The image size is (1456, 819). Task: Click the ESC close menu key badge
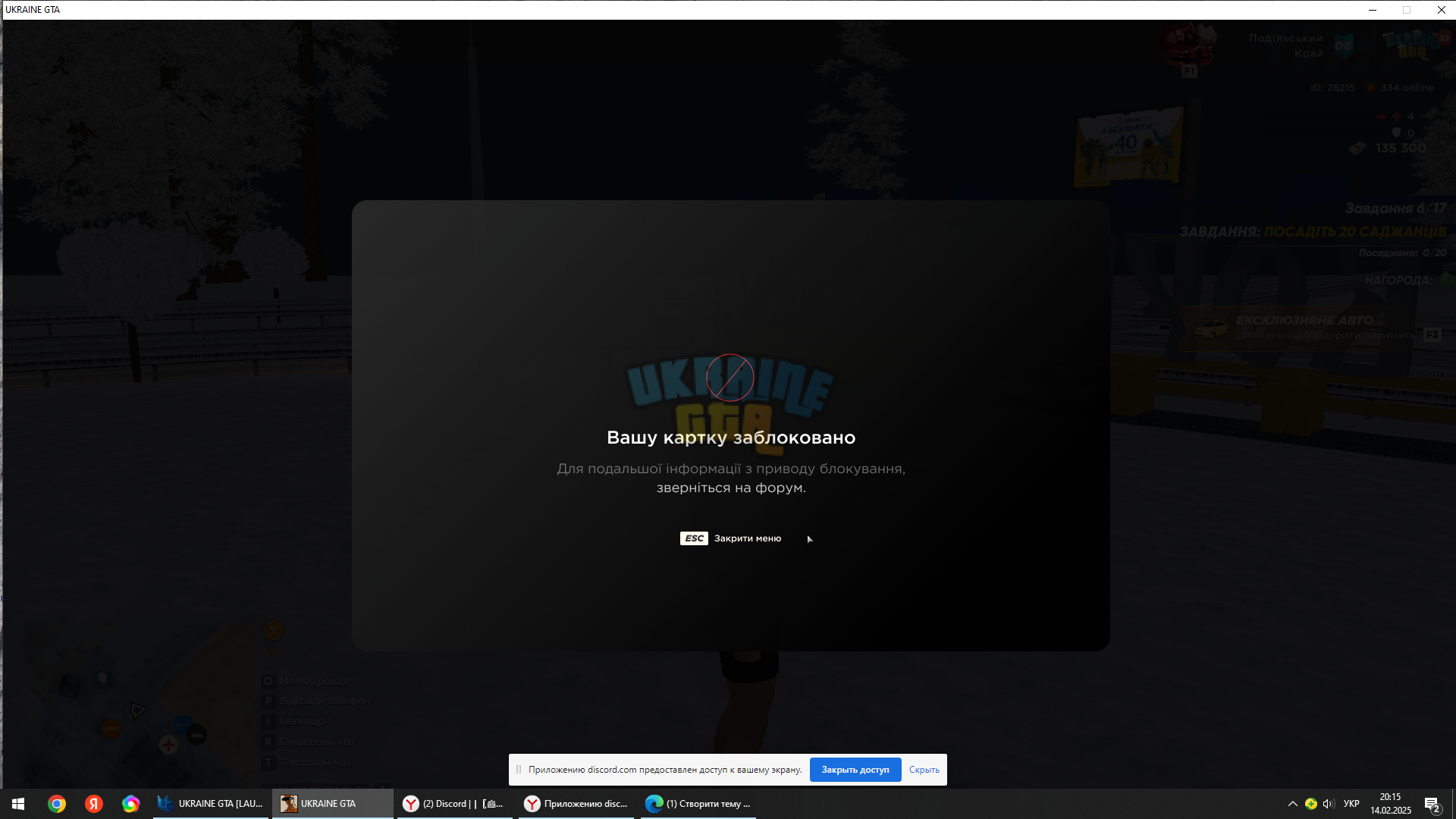click(694, 538)
